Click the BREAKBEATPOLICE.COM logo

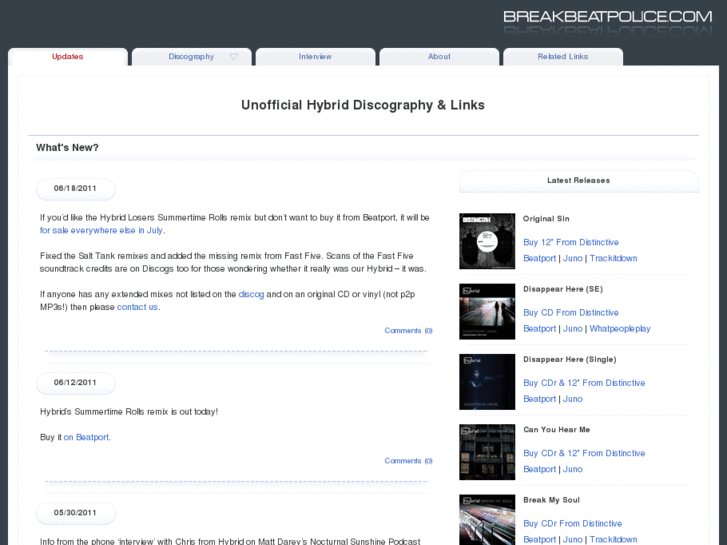point(607,17)
